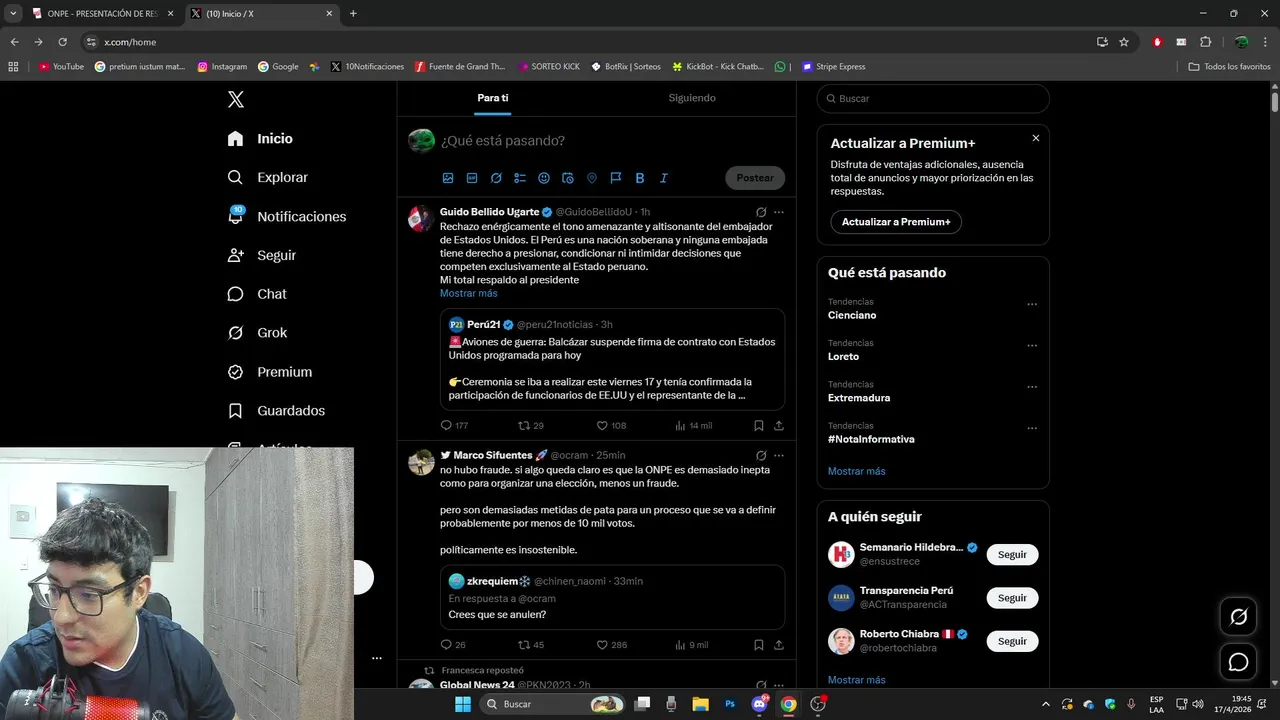Toggle italic text in composer
Image resolution: width=1280 pixels, height=720 pixels.
click(664, 178)
